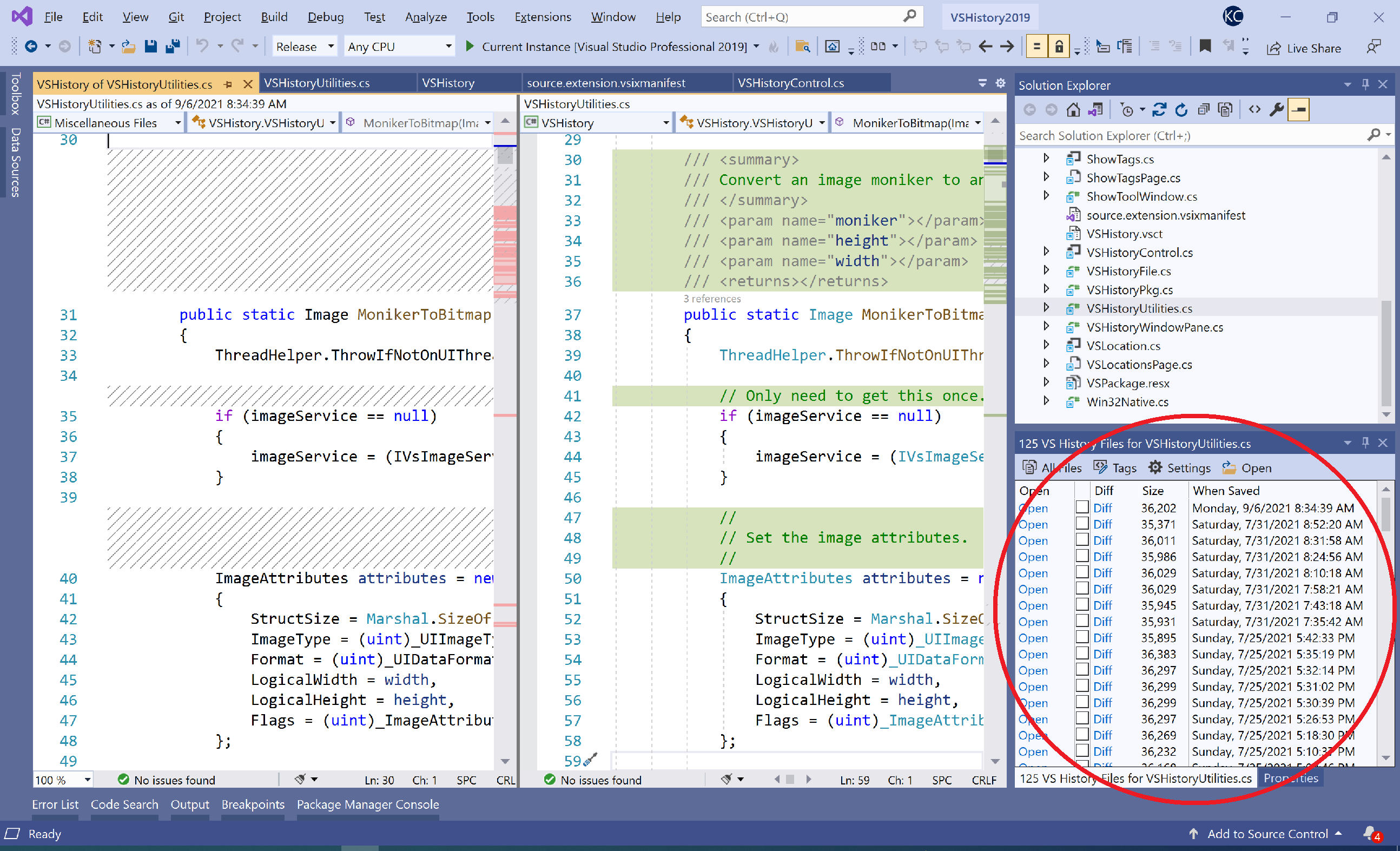
Task: Open the Diff for the Monday history entry
Action: pyautogui.click(x=1103, y=507)
